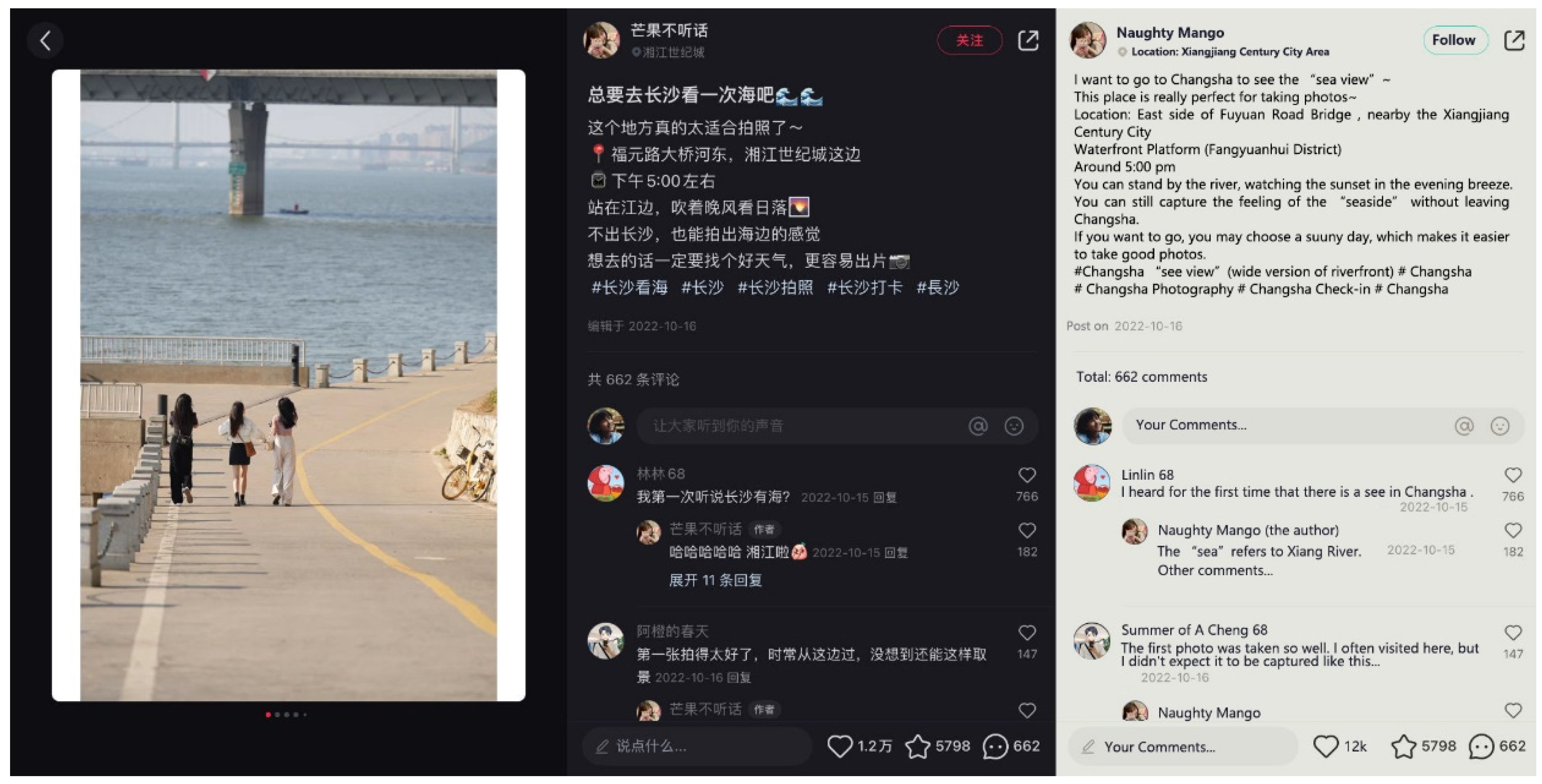Image resolution: width=1542 pixels, height=784 pixels.
Task: Toggle the heart on the 1.2万 likes counter
Action: (x=839, y=746)
